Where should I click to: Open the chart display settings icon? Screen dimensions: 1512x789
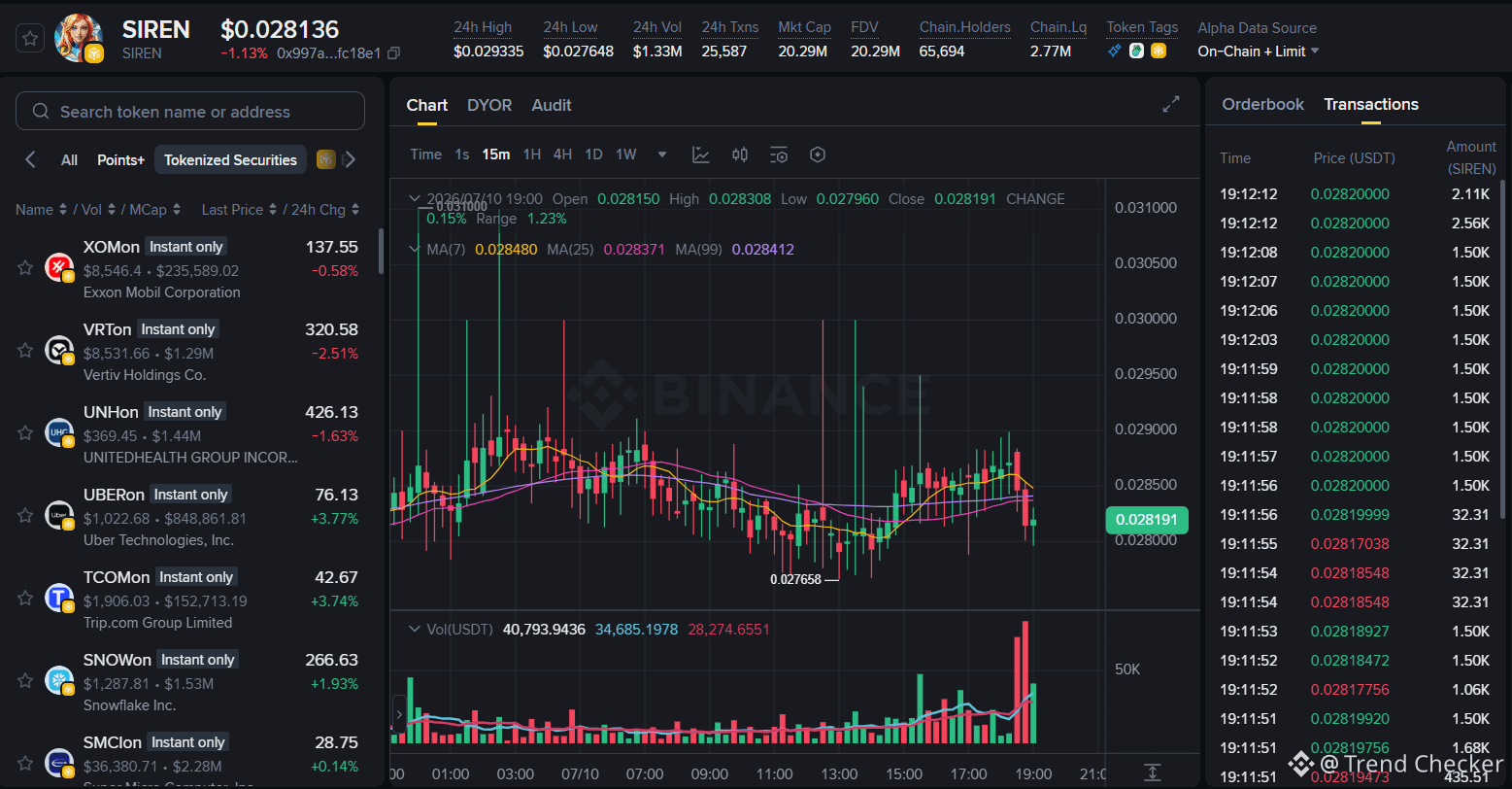coord(779,154)
